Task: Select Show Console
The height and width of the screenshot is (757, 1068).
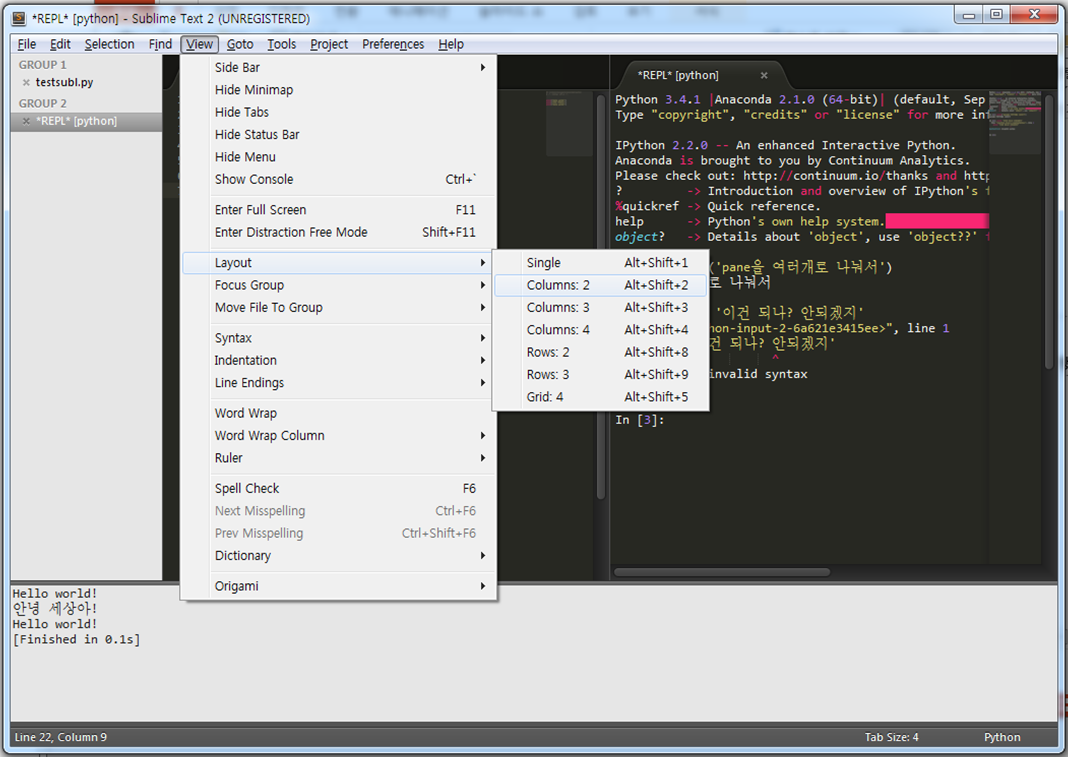Action: (x=339, y=179)
